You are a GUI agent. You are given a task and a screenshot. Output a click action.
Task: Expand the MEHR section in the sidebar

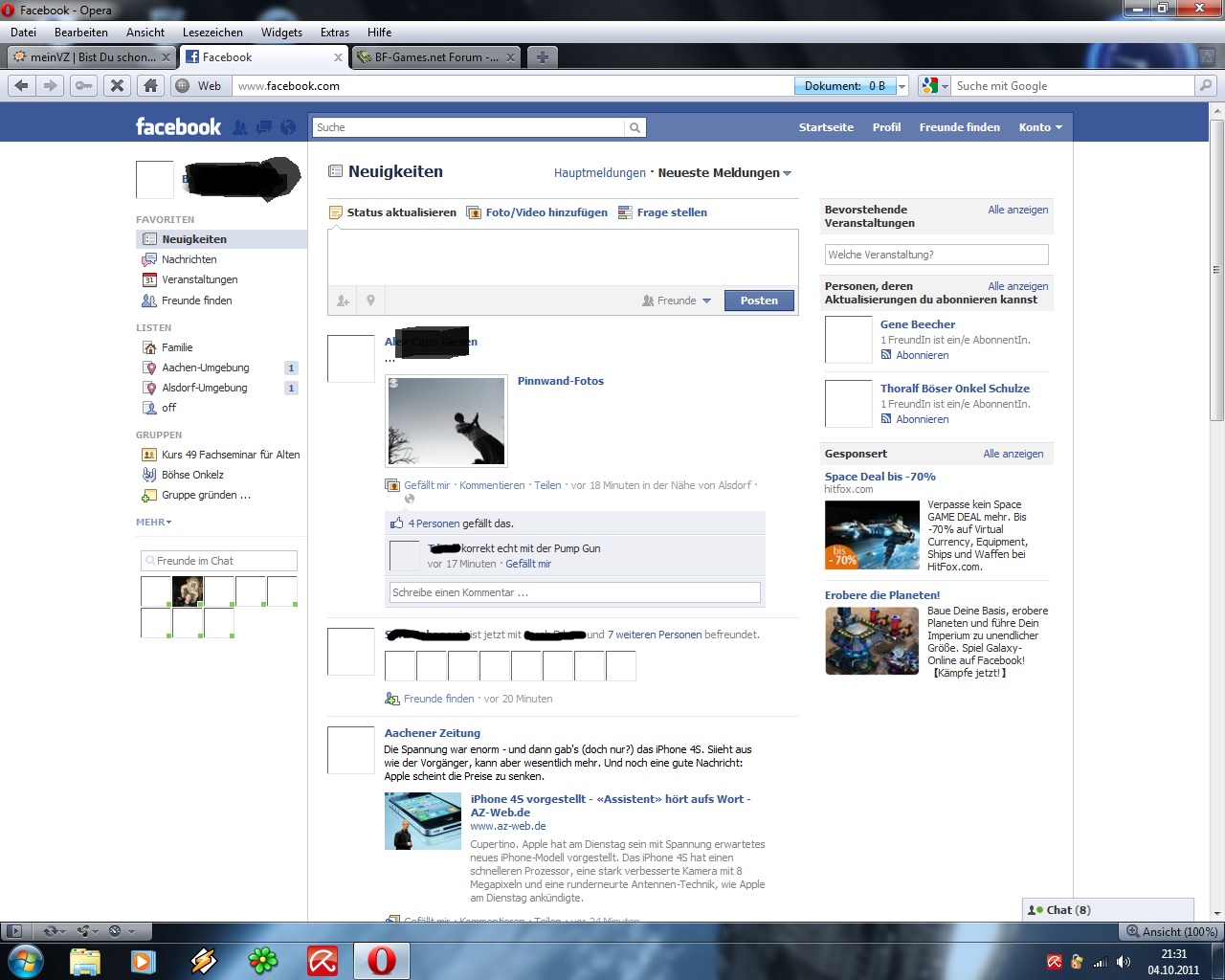tap(153, 523)
